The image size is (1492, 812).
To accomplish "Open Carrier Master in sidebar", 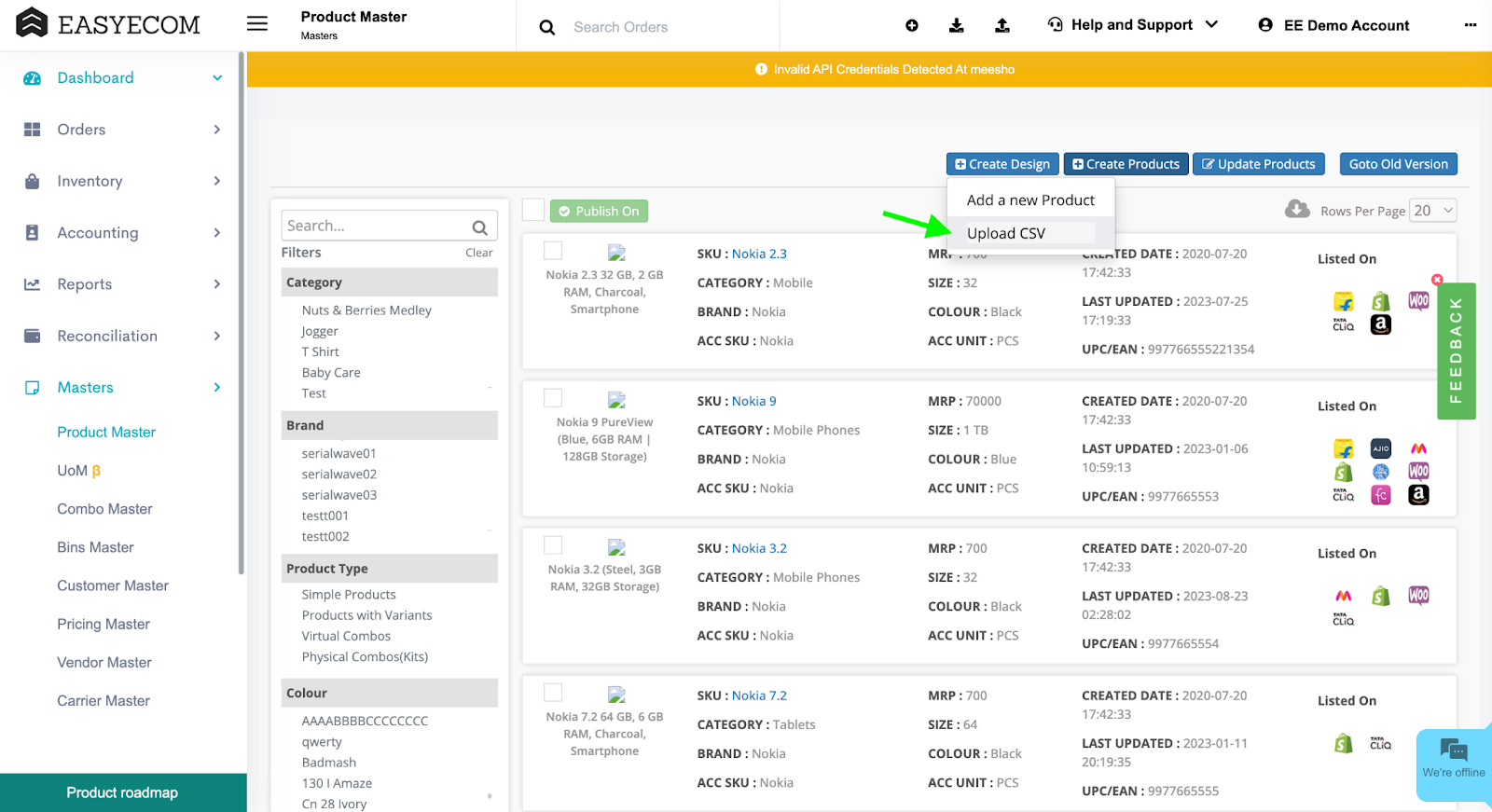I will (x=104, y=701).
